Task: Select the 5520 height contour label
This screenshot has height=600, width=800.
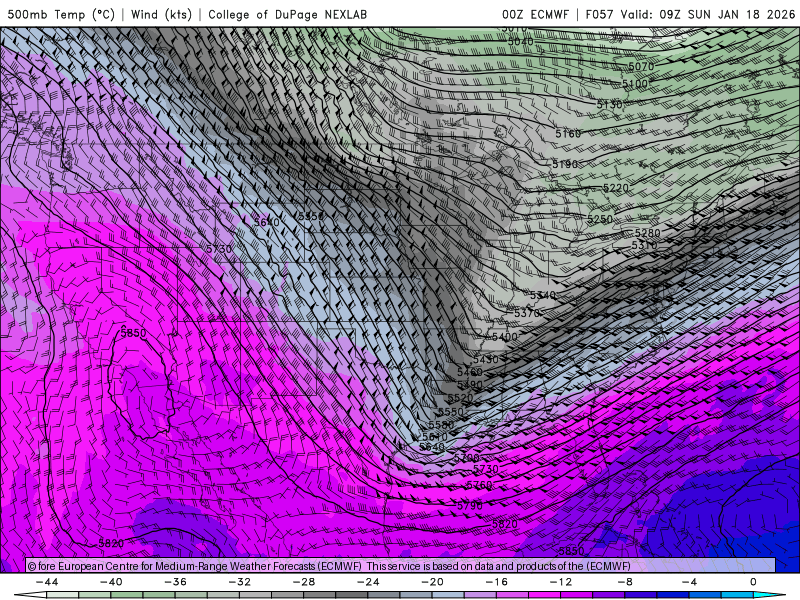Action: pos(461,398)
